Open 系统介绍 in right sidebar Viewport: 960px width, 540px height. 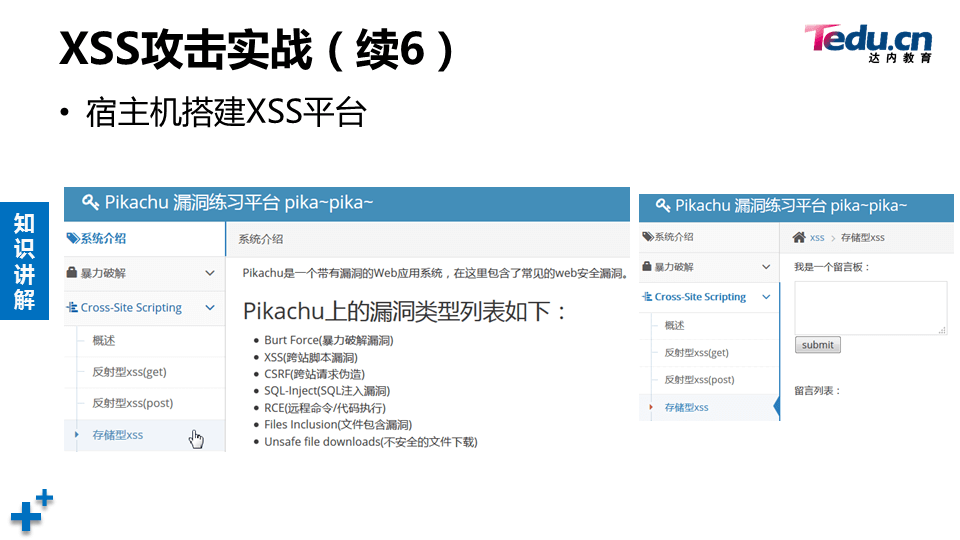pyautogui.click(x=709, y=237)
